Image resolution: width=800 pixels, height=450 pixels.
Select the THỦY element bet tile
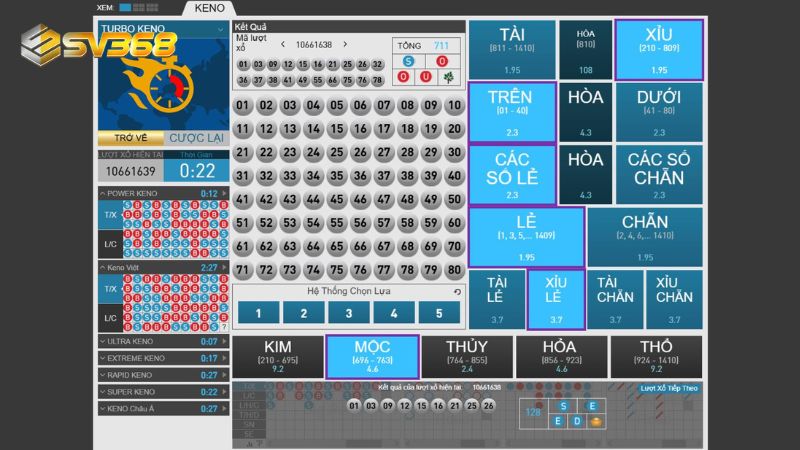[x=467, y=355]
